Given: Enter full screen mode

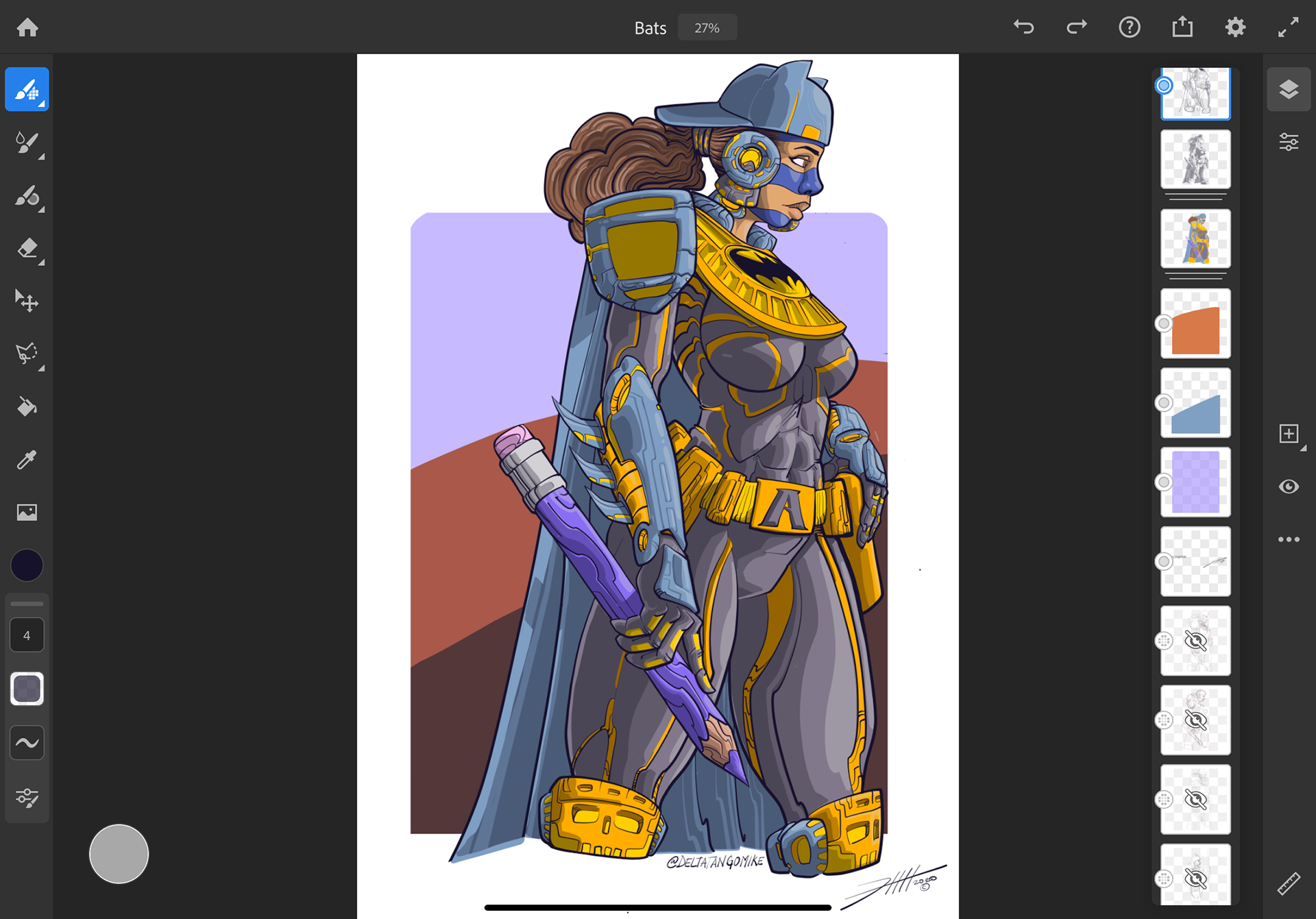Looking at the screenshot, I should [x=1289, y=27].
